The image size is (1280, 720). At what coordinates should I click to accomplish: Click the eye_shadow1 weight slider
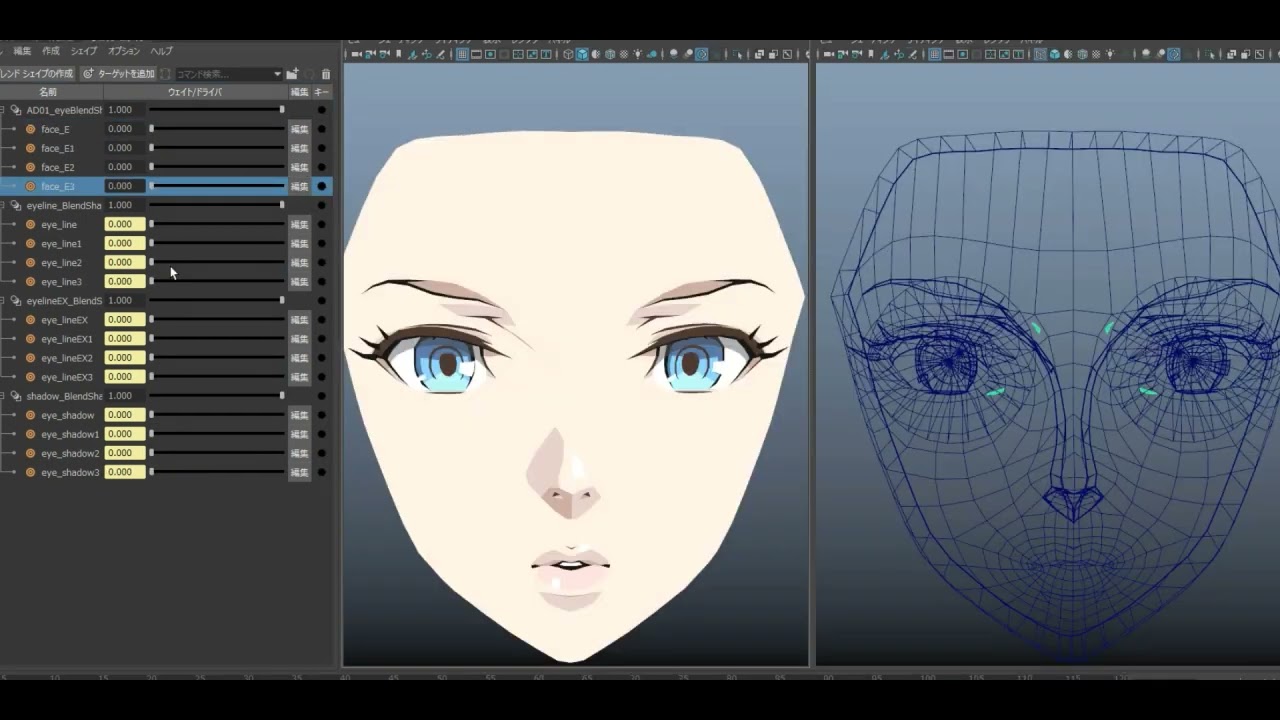(x=217, y=434)
